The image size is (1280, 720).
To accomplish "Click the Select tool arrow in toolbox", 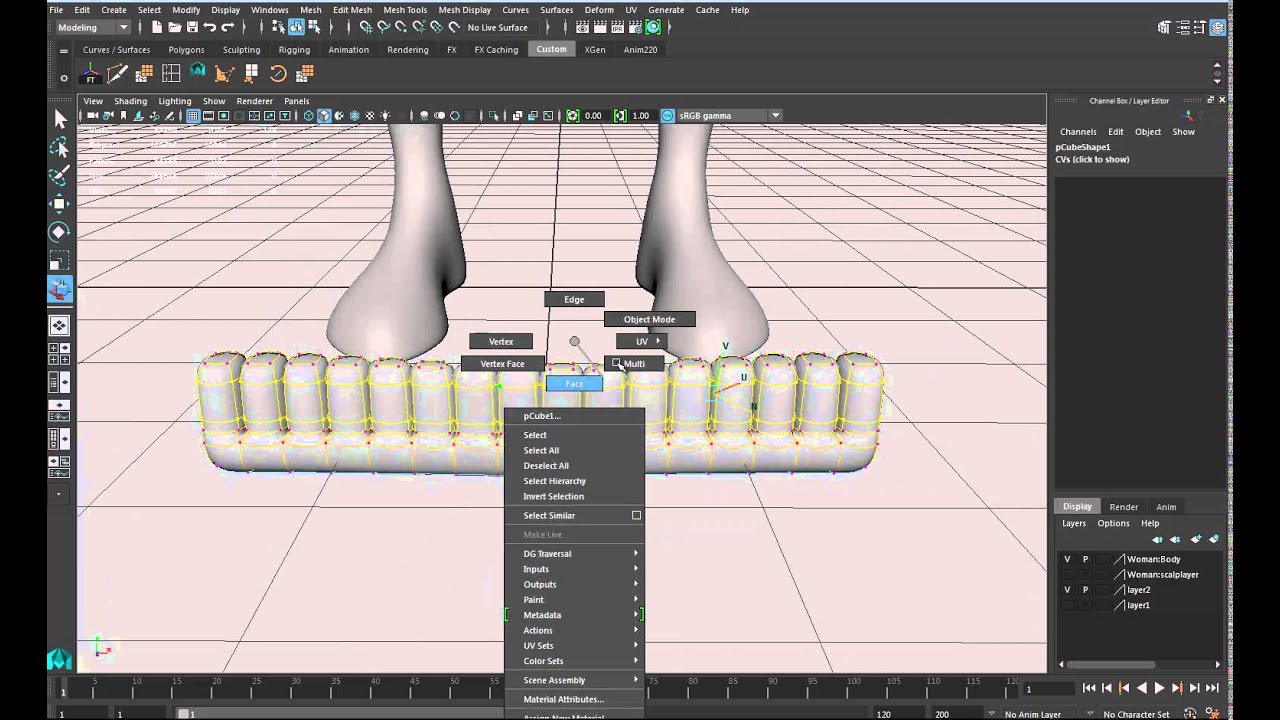I will (59, 119).
